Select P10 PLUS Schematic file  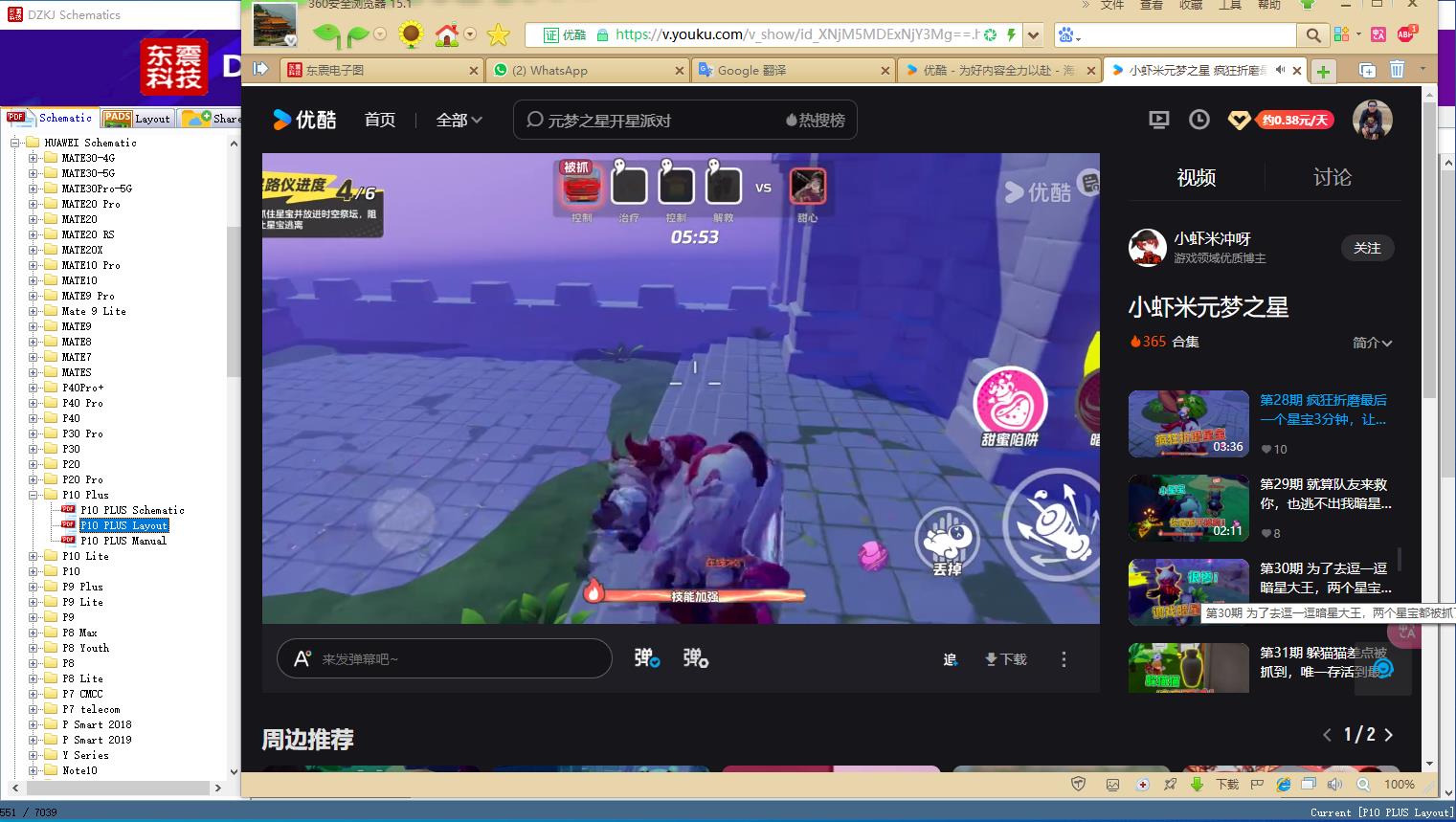(132, 510)
